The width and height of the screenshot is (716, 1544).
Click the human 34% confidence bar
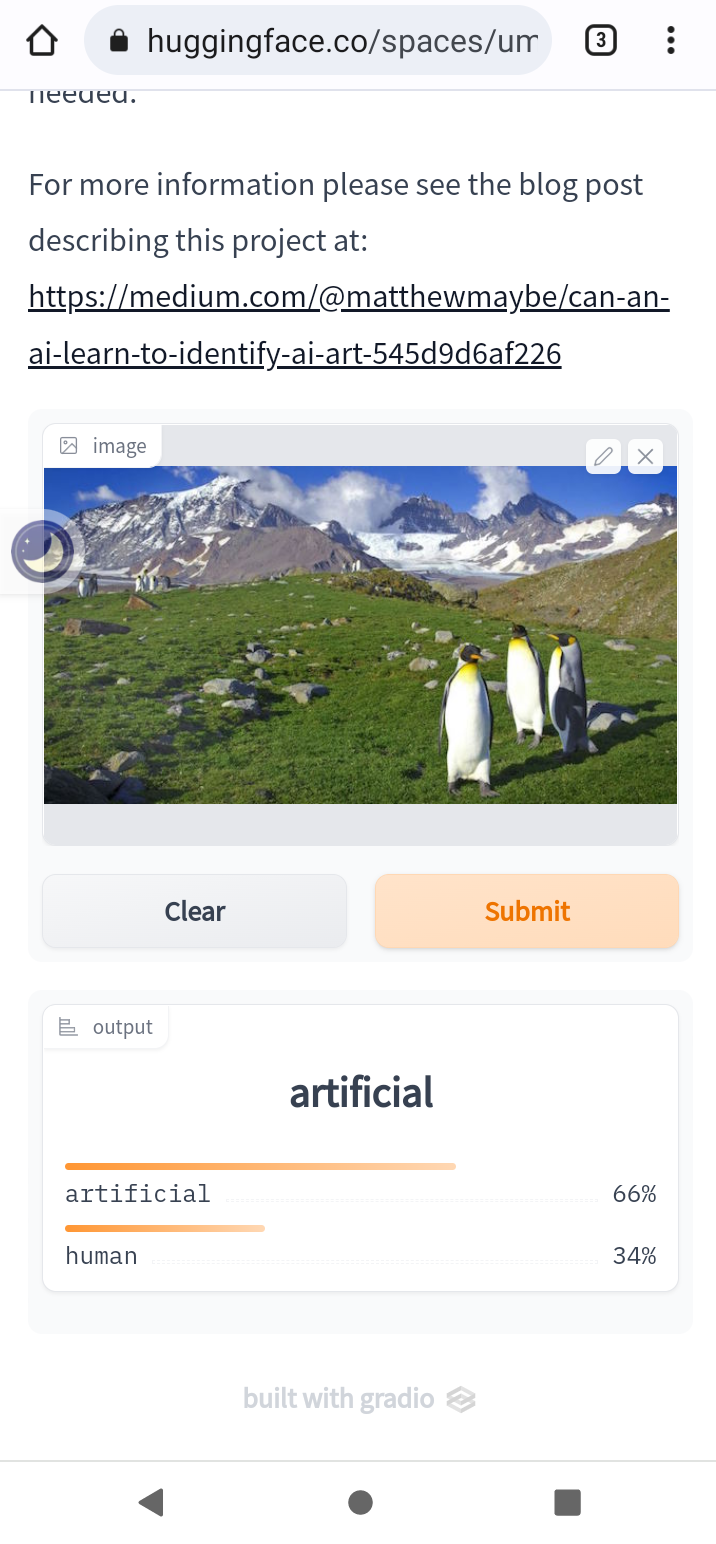pyautogui.click(x=165, y=1229)
